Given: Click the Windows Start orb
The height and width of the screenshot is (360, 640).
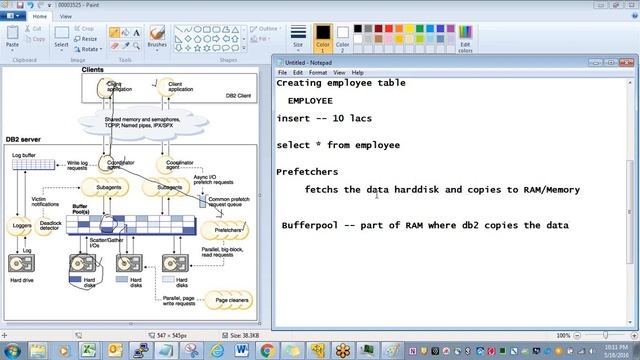Looking at the screenshot, I should [x=12, y=351].
